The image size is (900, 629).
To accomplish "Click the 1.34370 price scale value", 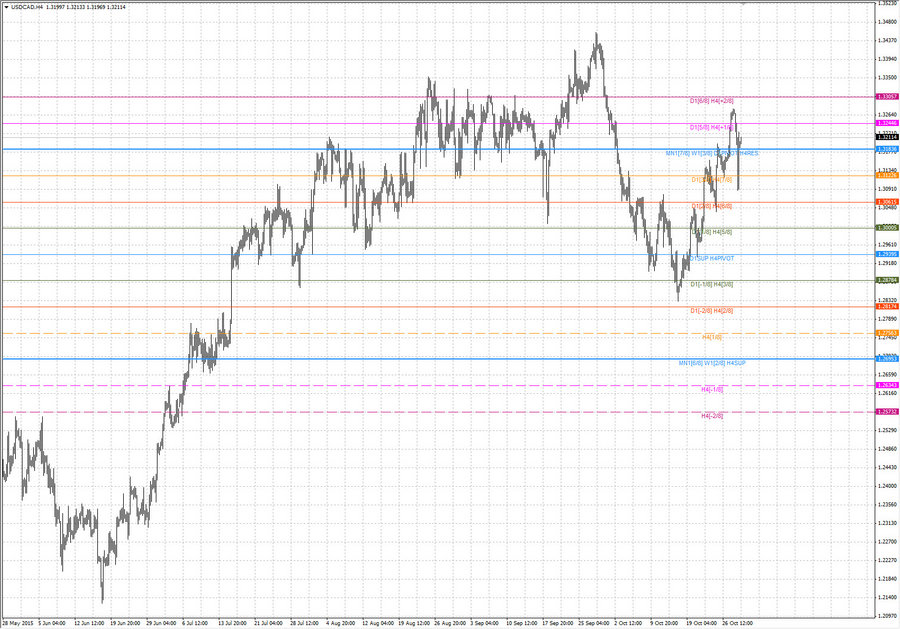I will point(887,40).
